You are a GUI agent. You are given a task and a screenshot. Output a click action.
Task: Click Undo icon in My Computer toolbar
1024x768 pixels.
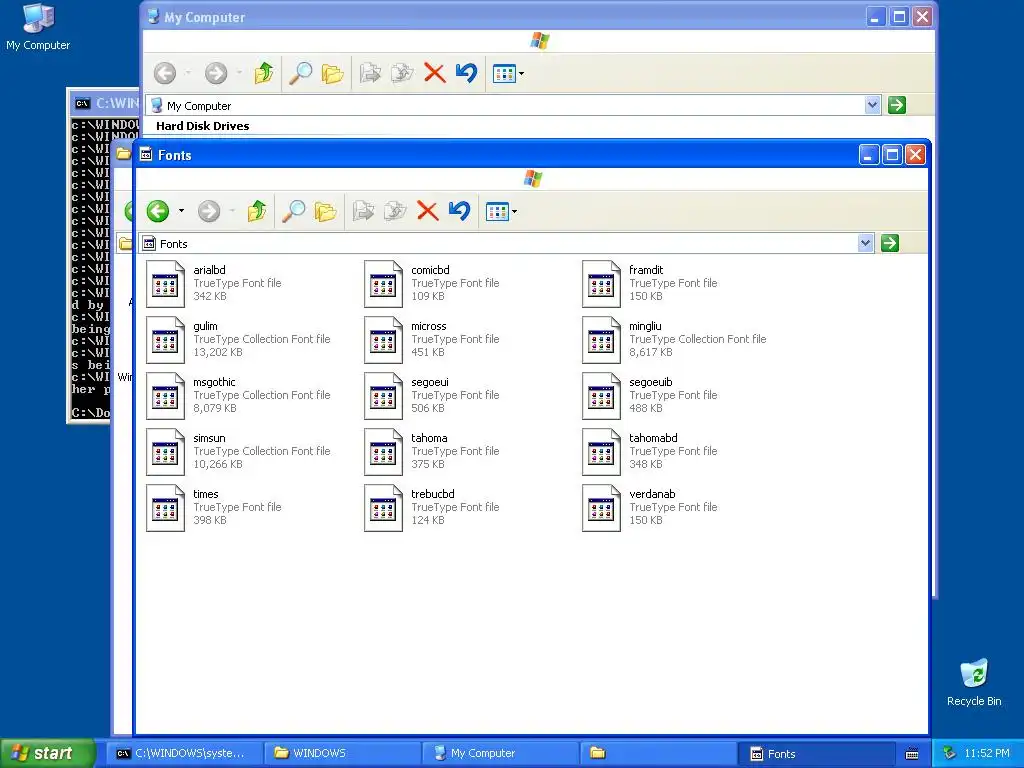point(466,73)
